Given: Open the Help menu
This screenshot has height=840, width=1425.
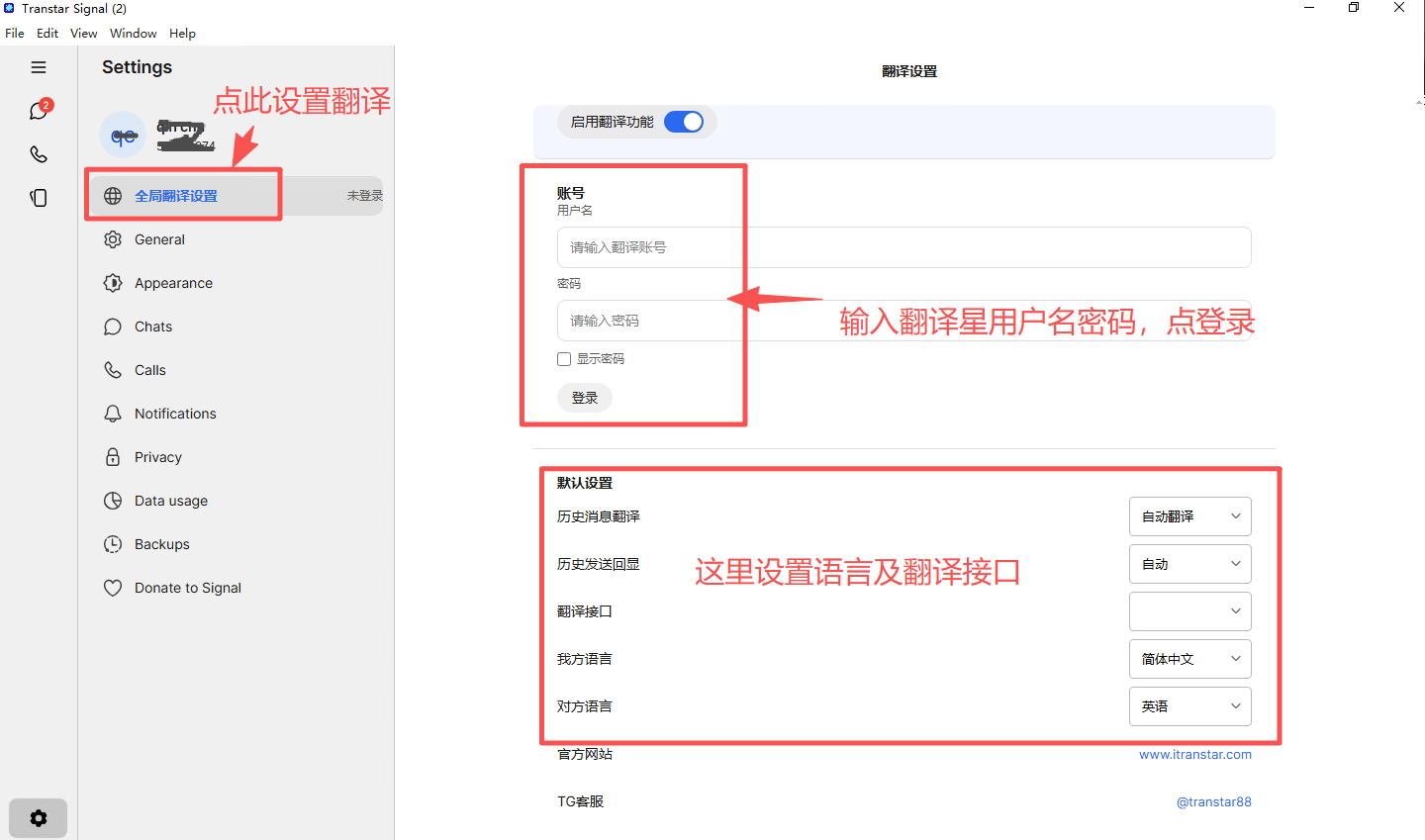Looking at the screenshot, I should pos(182,33).
